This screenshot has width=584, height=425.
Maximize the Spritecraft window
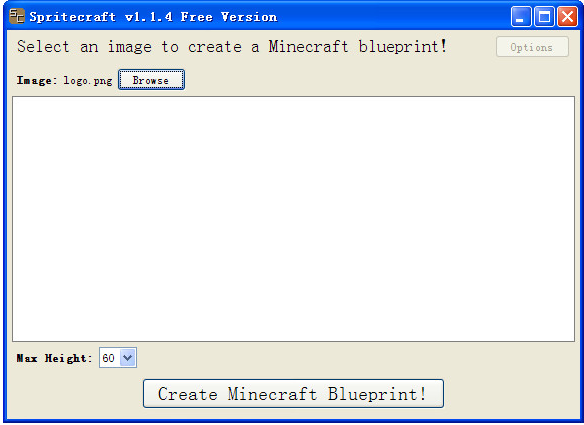544,17
